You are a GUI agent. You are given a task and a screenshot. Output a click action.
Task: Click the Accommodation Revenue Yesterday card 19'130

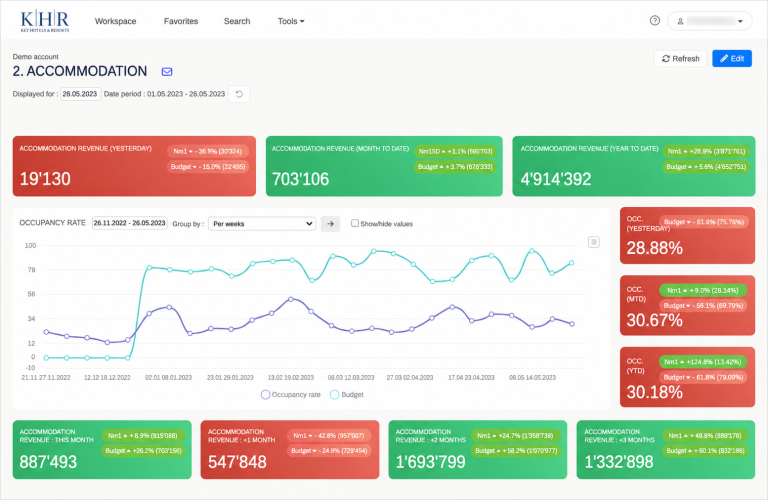pyautogui.click(x=134, y=167)
